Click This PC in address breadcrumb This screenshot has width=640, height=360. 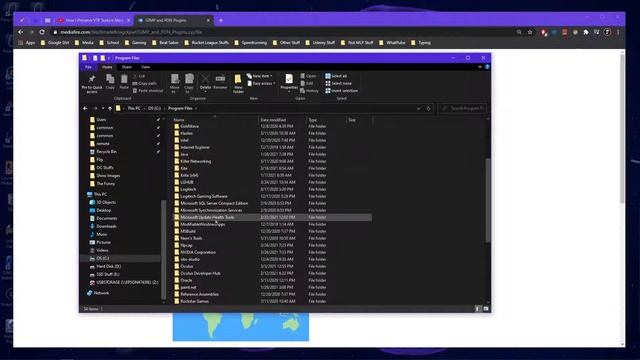pyautogui.click(x=134, y=109)
